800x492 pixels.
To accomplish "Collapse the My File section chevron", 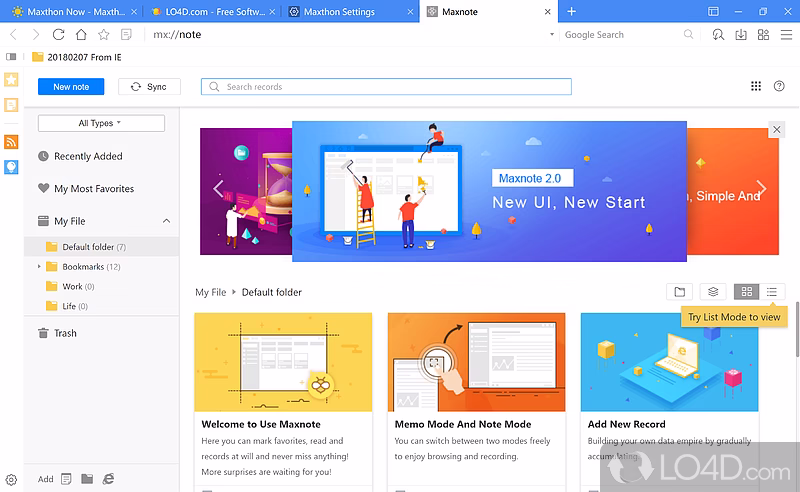I will (x=166, y=221).
